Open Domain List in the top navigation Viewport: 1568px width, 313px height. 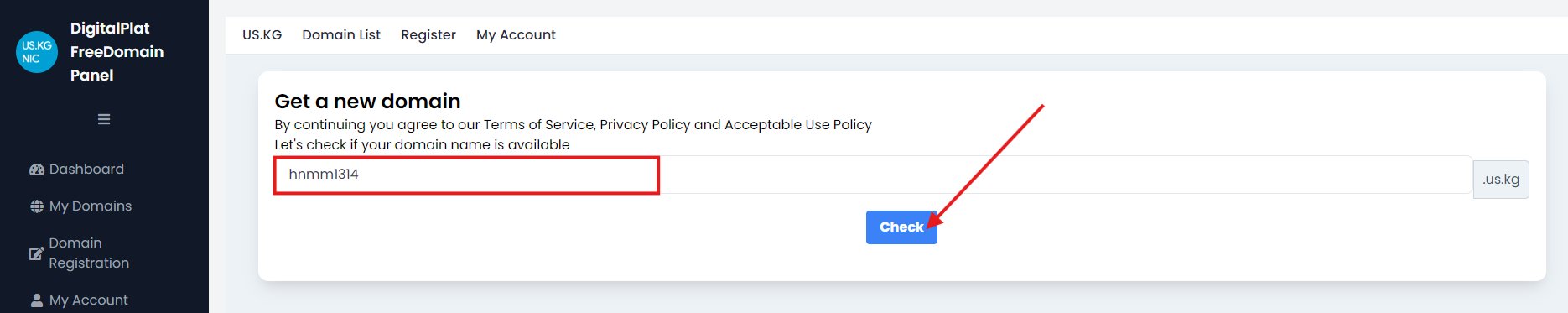click(341, 35)
